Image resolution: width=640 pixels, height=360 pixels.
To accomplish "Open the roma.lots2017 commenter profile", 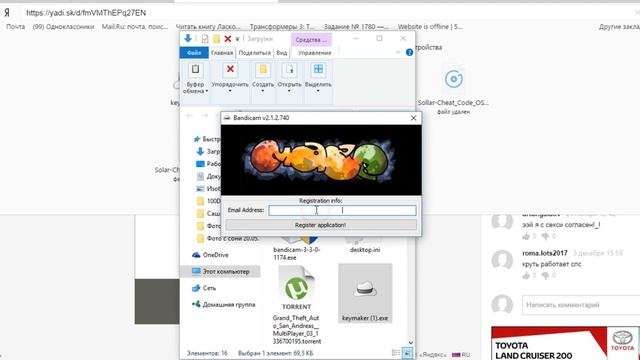I will point(545,253).
